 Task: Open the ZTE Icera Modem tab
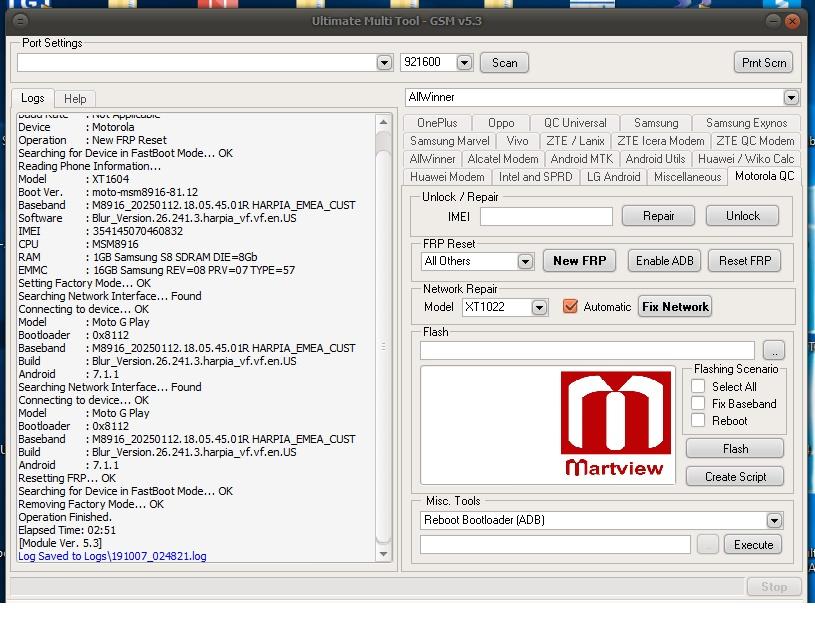[661, 141]
